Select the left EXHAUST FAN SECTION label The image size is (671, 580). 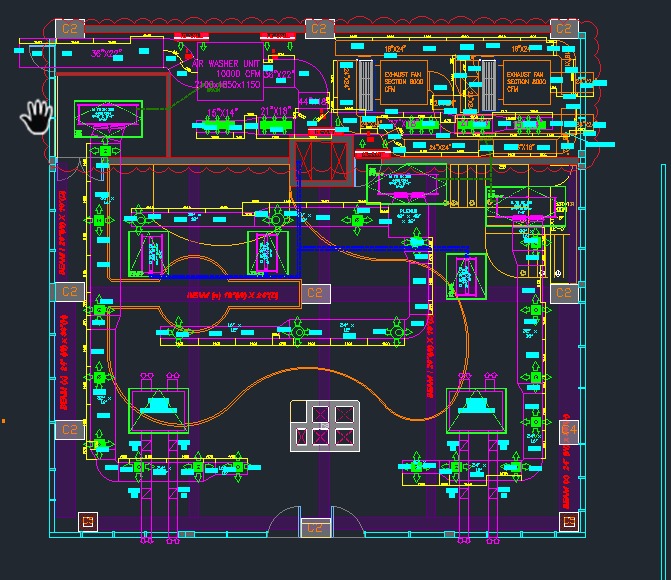[x=401, y=81]
